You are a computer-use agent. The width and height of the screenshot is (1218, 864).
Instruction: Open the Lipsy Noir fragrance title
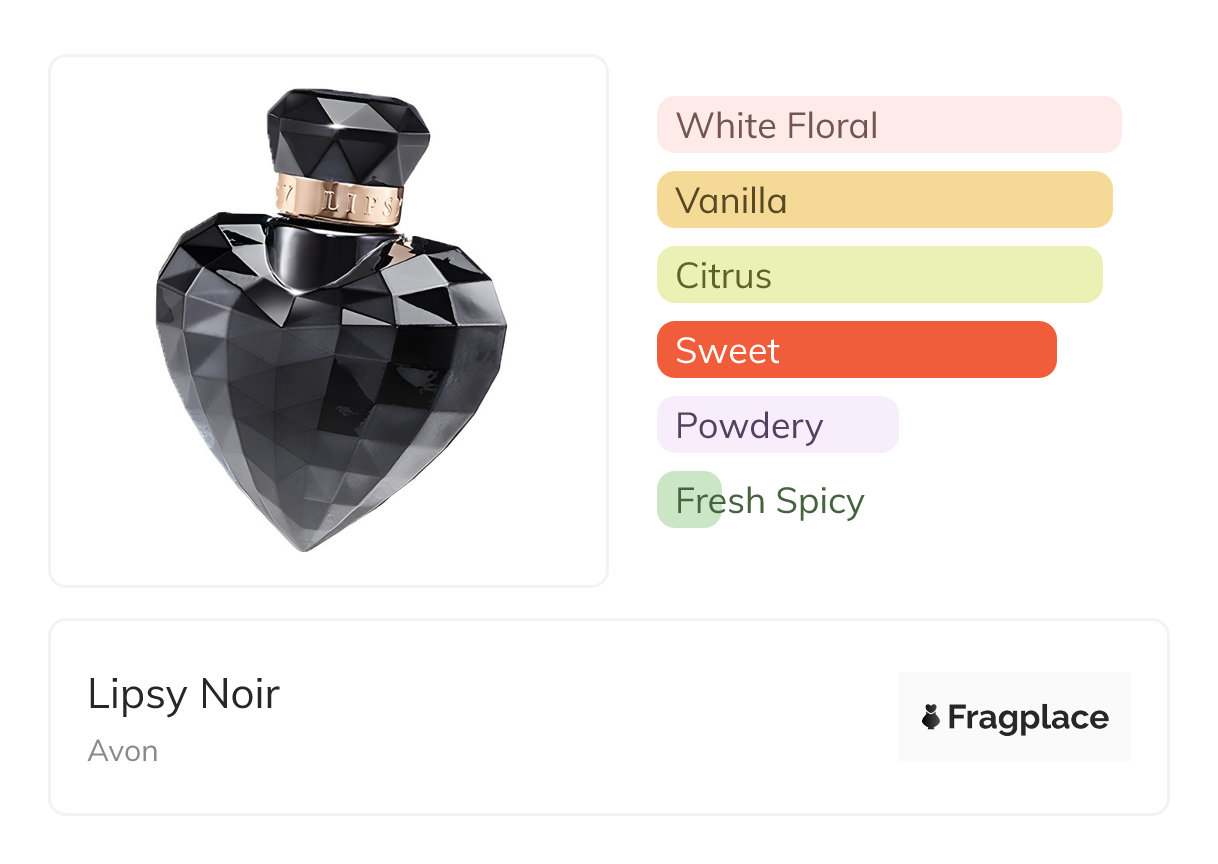click(x=184, y=694)
